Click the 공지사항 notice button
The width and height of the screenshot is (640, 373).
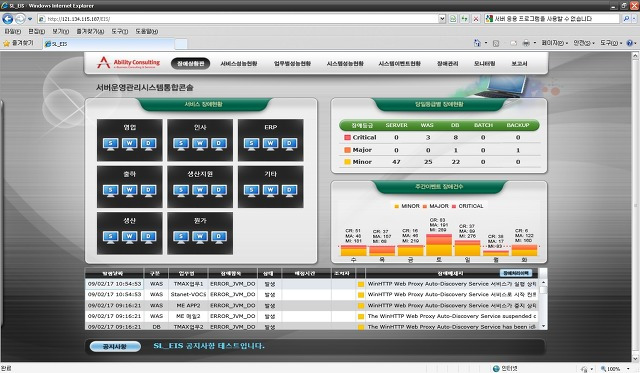coord(115,346)
